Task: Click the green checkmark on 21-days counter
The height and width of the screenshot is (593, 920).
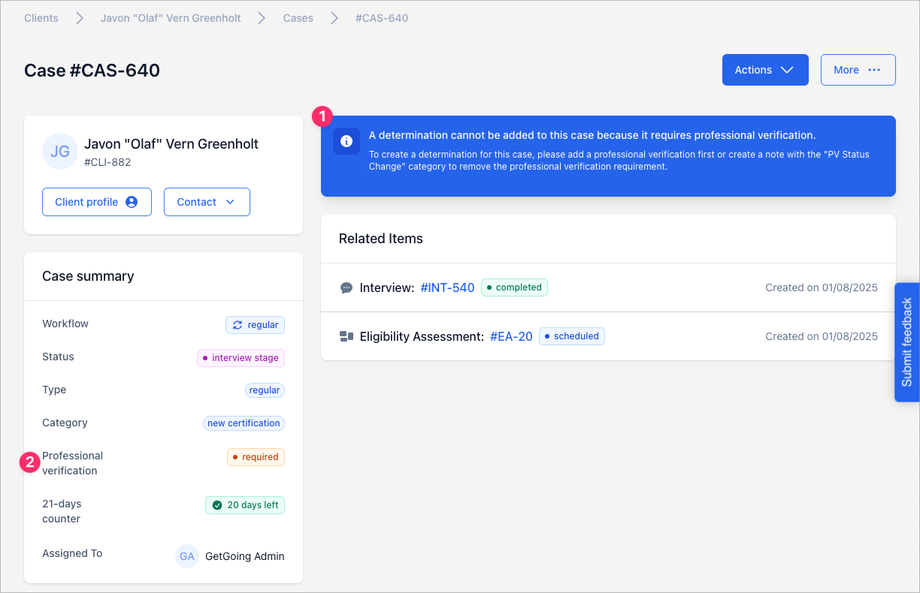Action: 217,505
